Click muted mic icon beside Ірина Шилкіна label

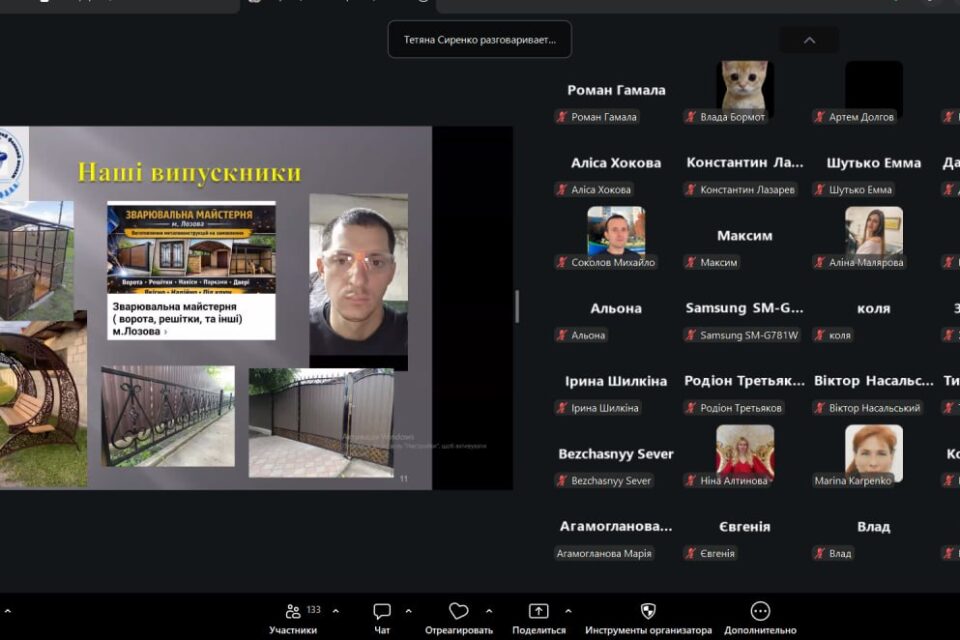[x=562, y=408]
